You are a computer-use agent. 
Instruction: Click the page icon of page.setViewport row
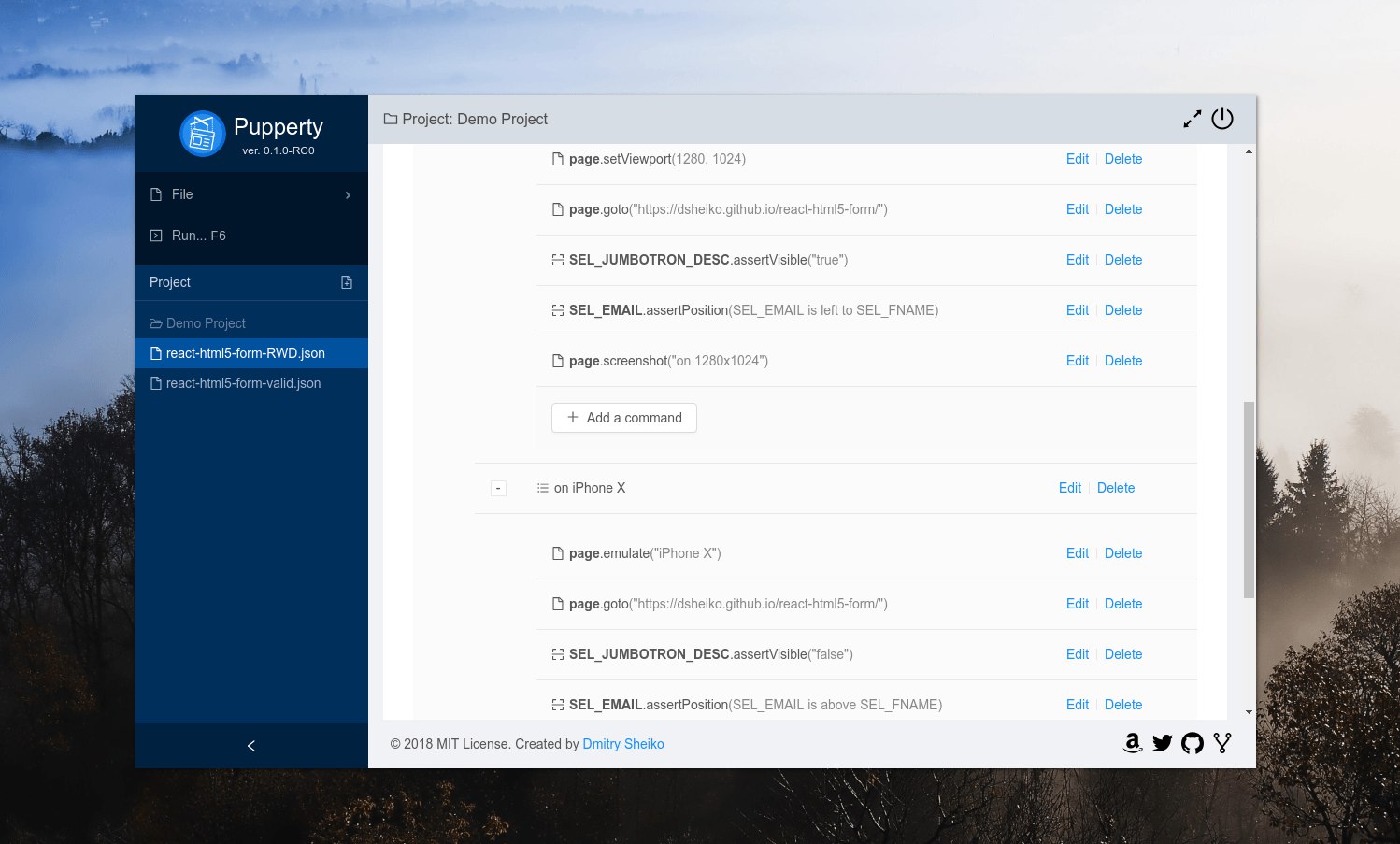tap(558, 159)
